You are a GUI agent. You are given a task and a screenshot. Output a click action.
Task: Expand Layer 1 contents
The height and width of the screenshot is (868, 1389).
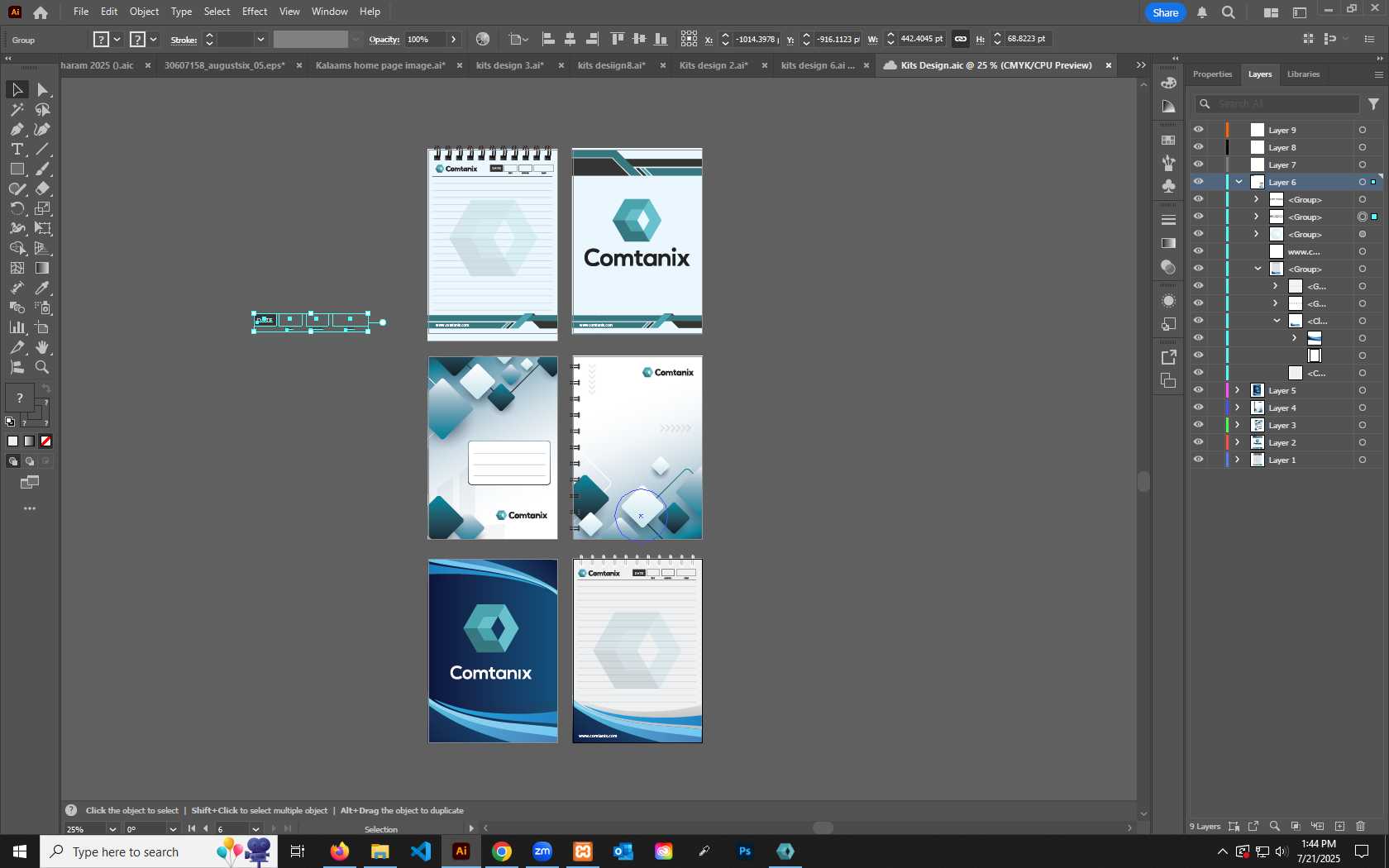tap(1238, 460)
